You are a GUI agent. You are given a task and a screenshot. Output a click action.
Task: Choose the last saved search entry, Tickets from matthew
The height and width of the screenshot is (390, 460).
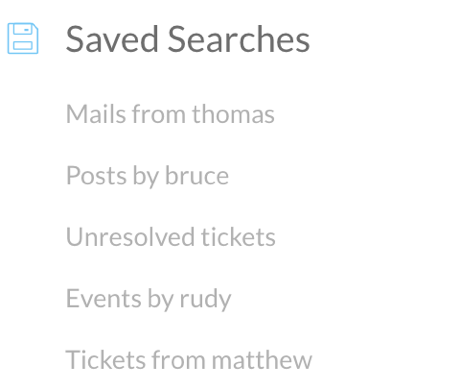(x=189, y=360)
